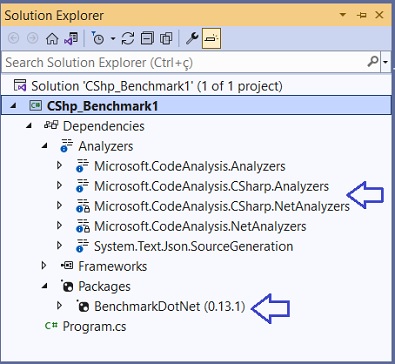Select the CShp_Benchmark1 project node
The image size is (395, 364).
(102, 106)
